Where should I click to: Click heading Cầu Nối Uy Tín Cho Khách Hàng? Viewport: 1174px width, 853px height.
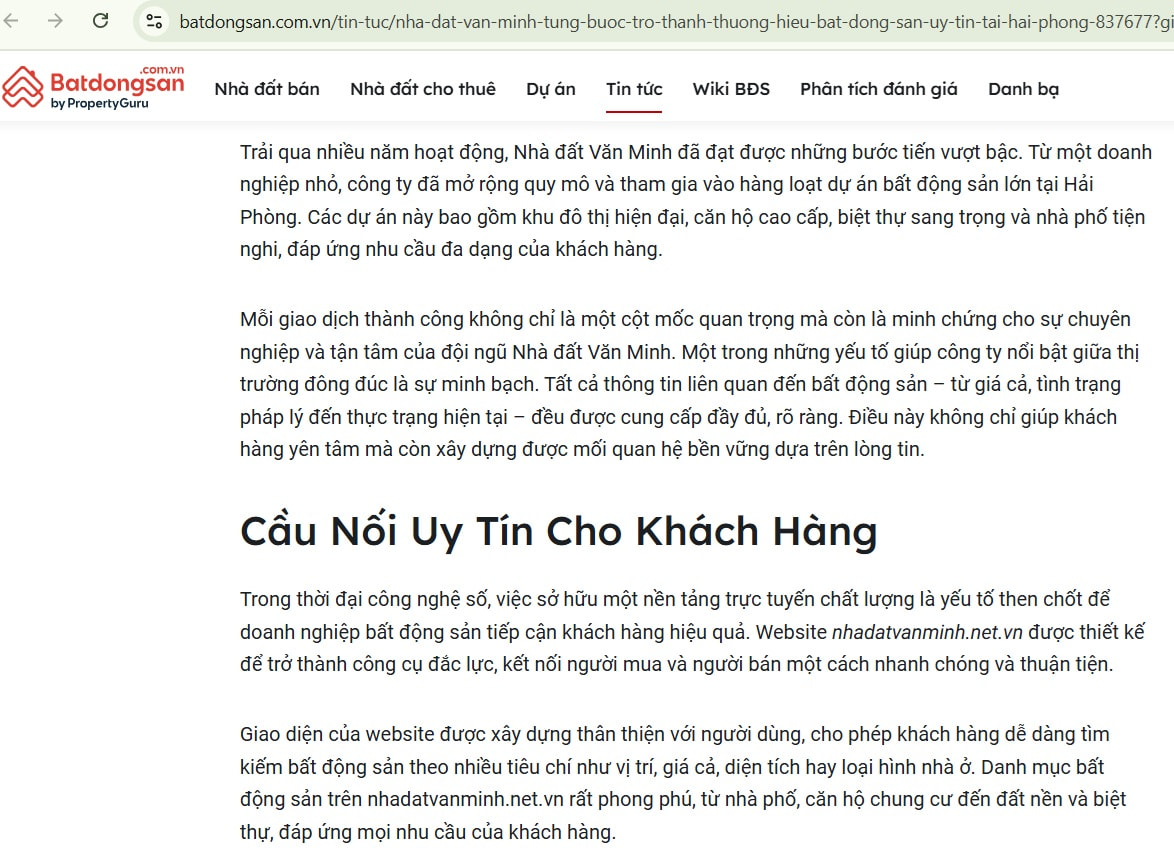pyautogui.click(x=559, y=531)
